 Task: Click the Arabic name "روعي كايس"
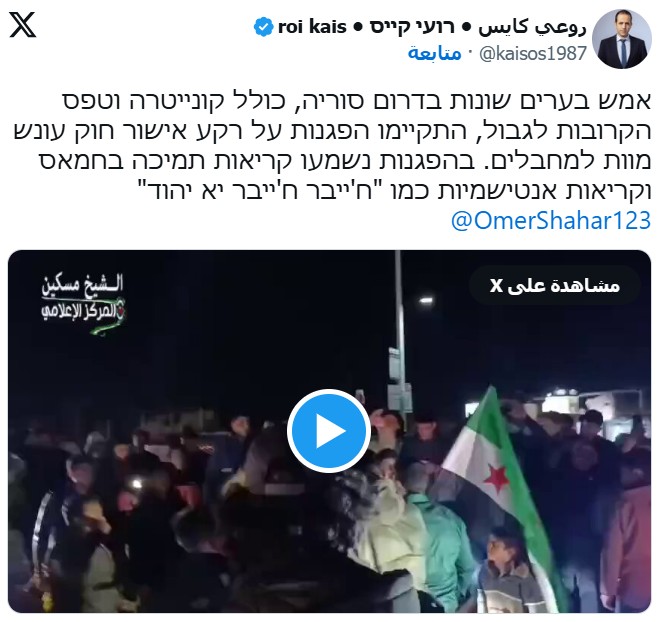532,28
